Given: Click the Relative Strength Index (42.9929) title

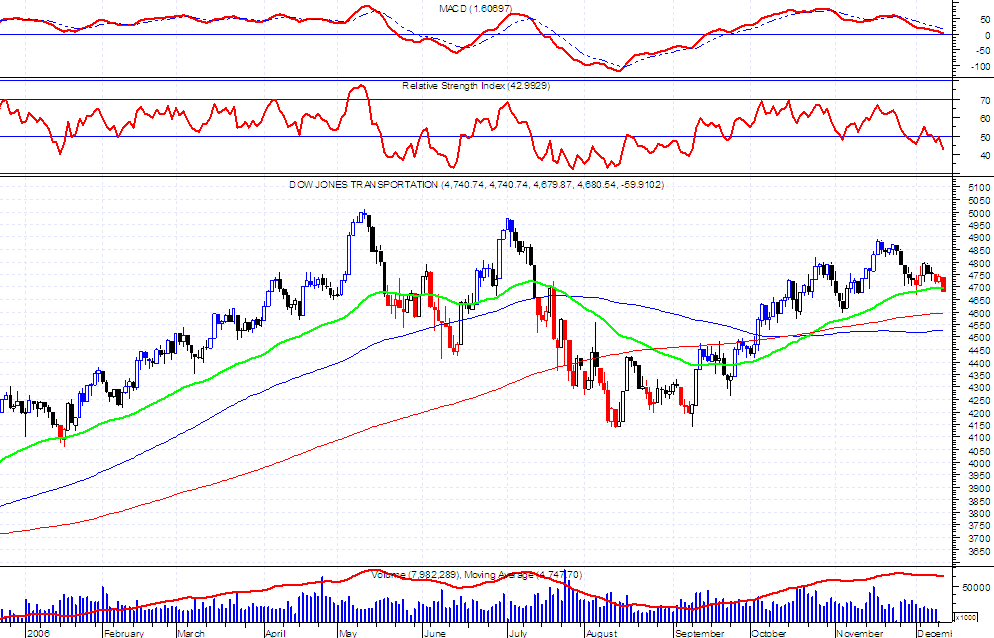Looking at the screenshot, I should (x=476, y=86).
